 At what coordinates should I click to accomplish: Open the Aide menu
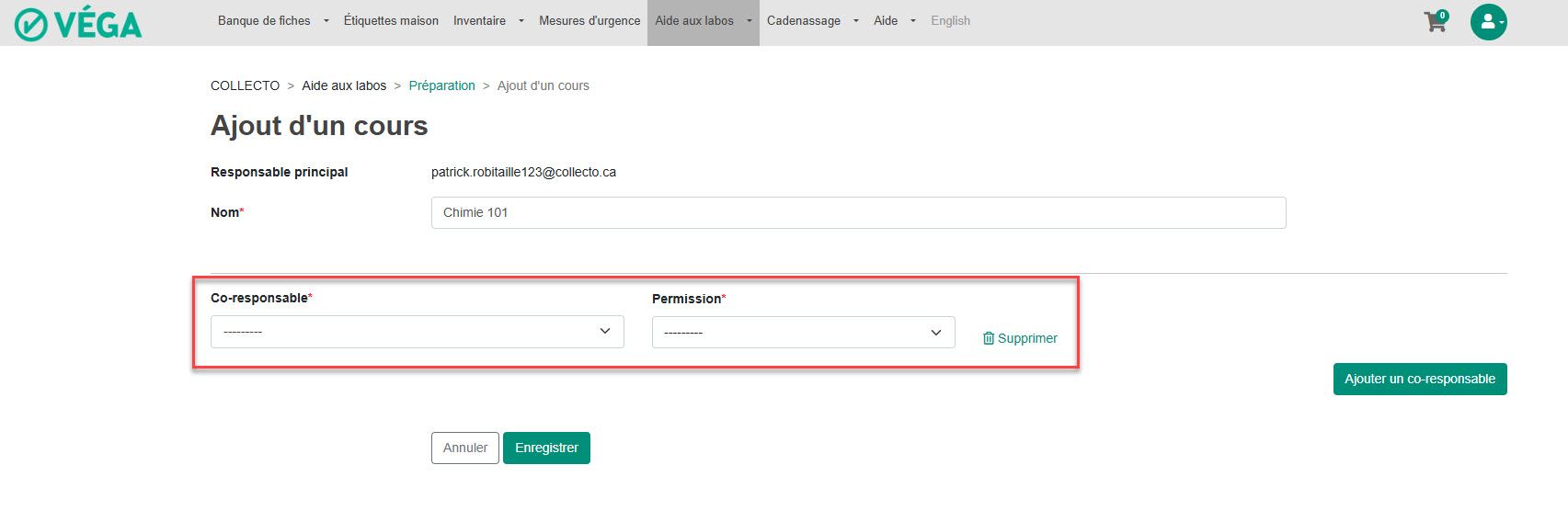(894, 21)
